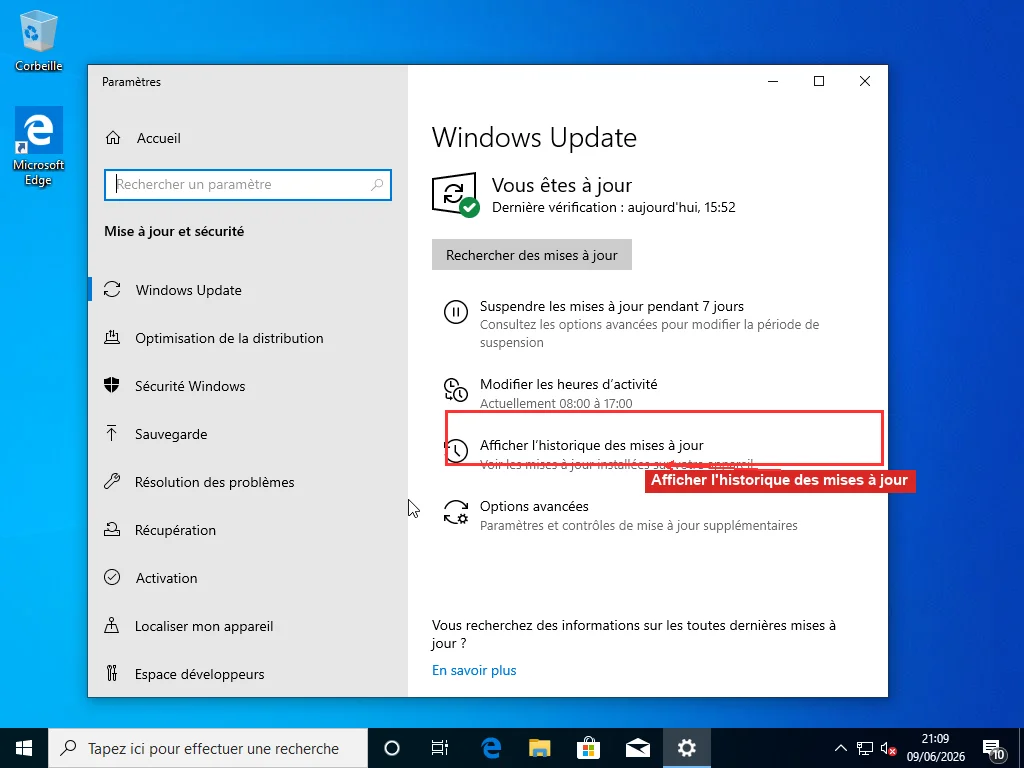Click the gear sync icon for Options avancées

[x=456, y=512]
